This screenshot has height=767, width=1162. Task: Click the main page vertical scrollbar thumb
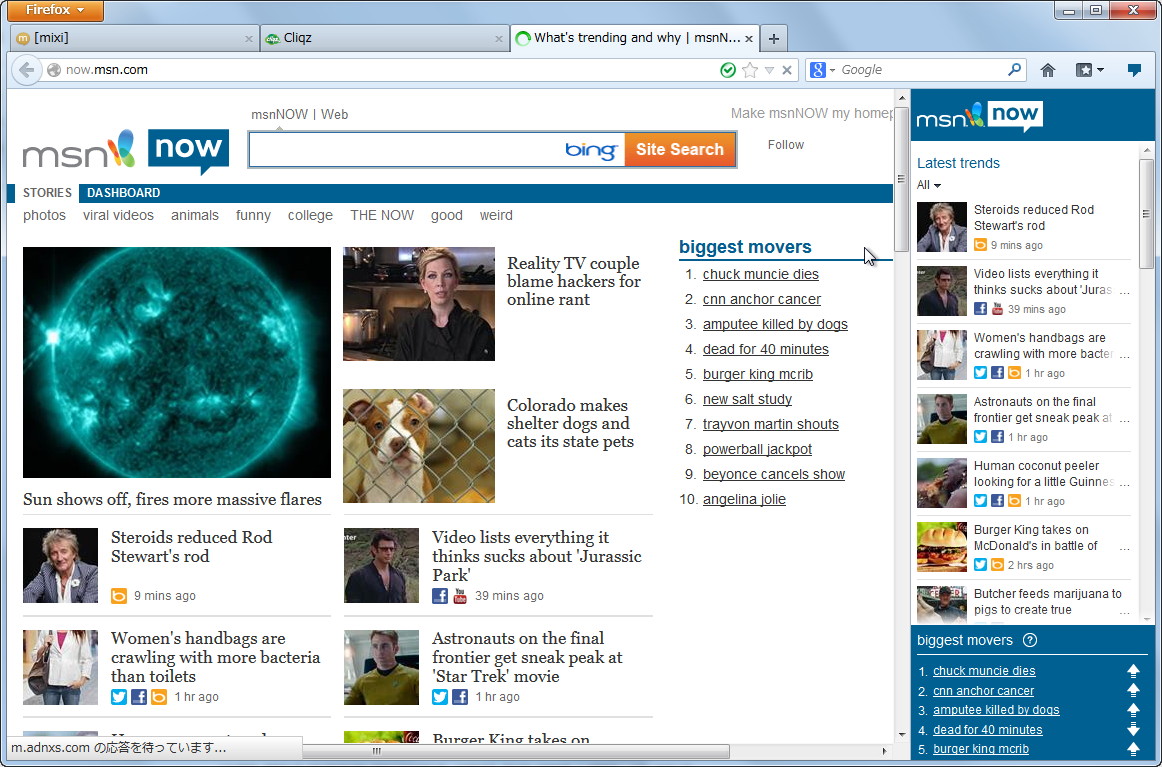pos(901,179)
